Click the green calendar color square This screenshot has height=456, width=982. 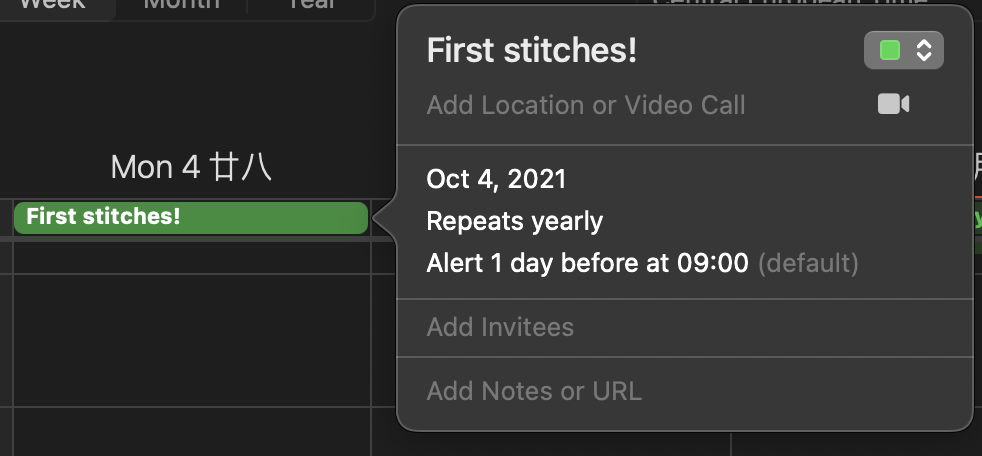tap(889, 50)
